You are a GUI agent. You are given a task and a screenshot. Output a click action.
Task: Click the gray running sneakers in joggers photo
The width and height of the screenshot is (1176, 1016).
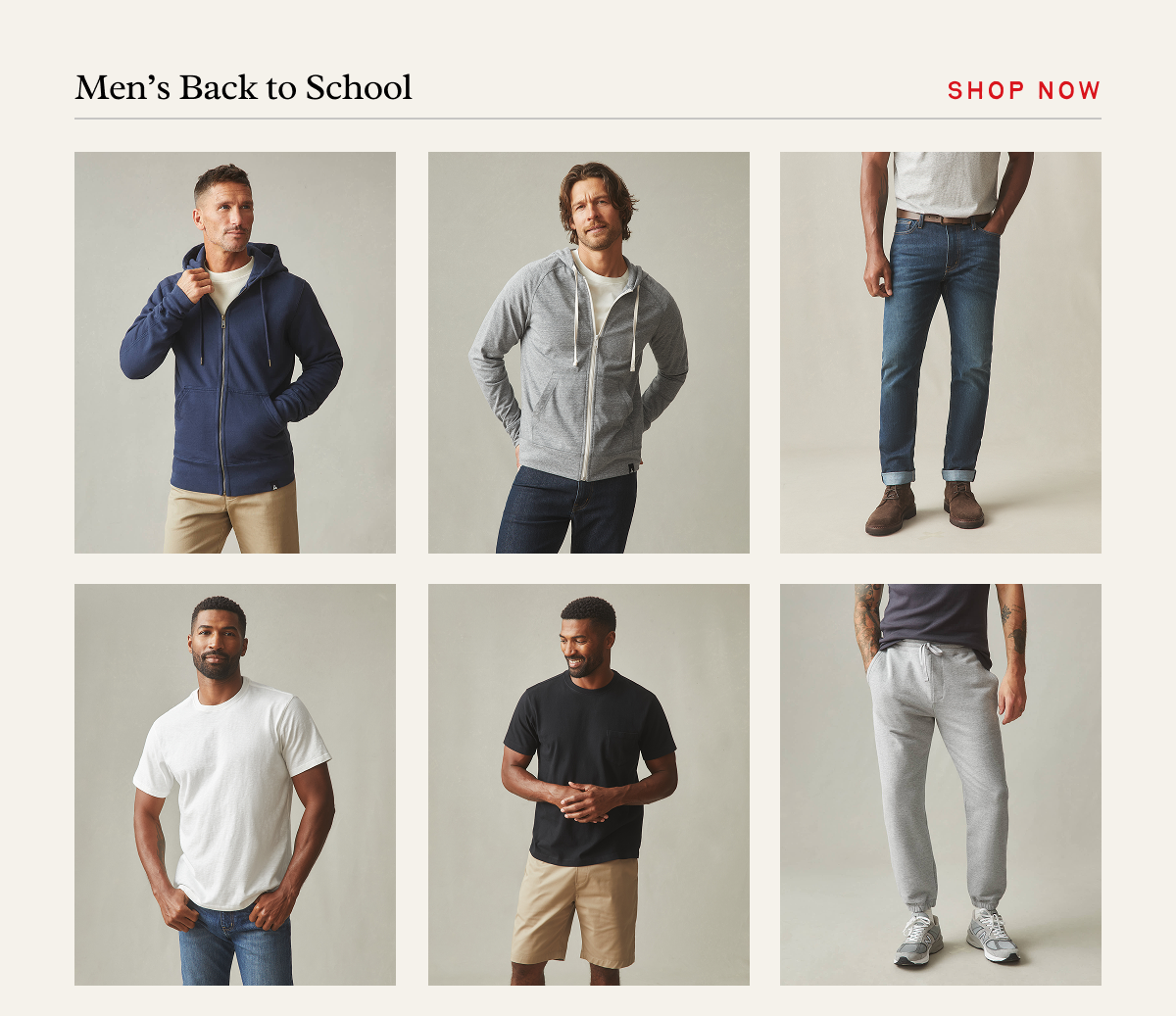956,938
